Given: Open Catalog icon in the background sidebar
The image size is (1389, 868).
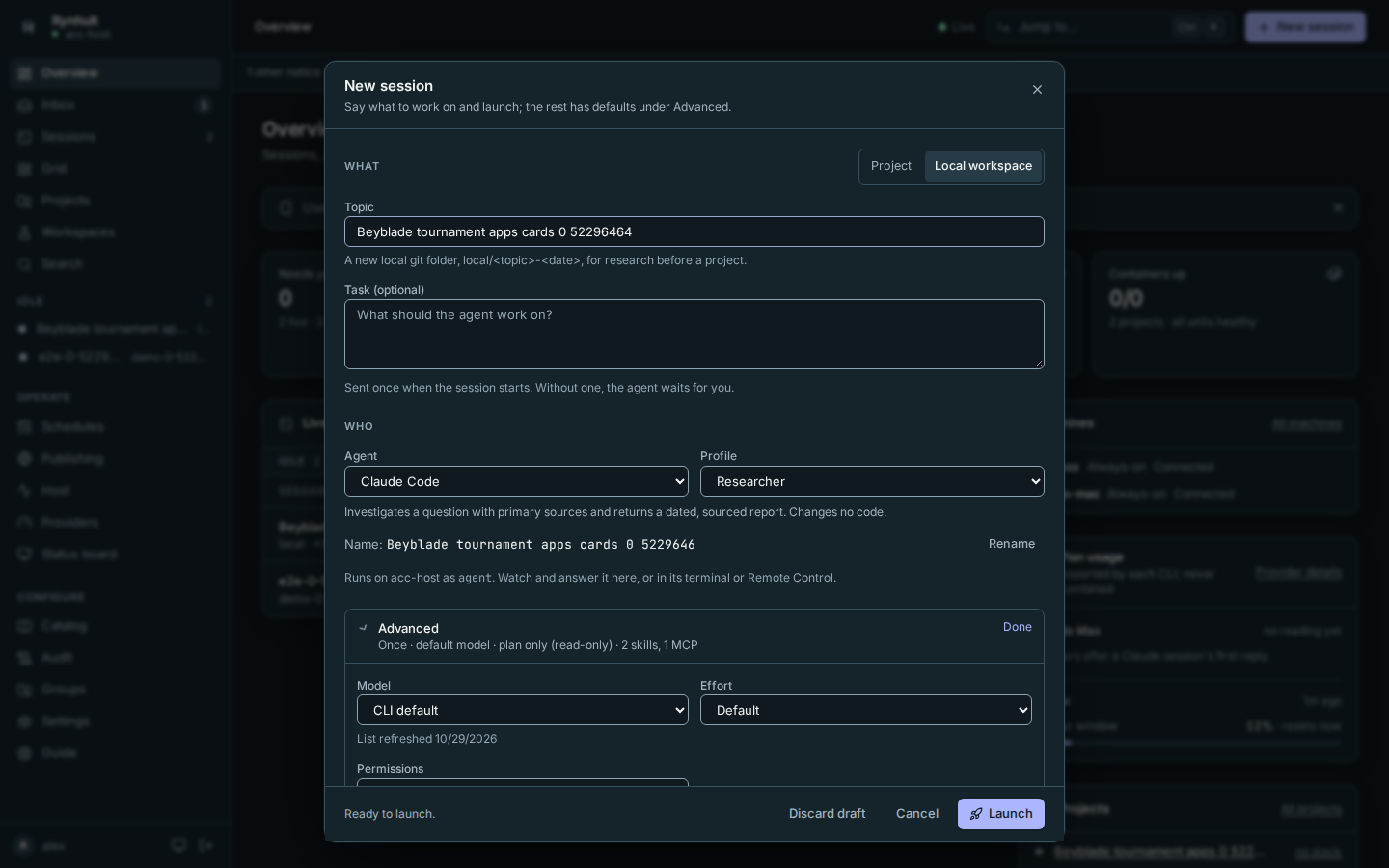Looking at the screenshot, I should [25, 626].
